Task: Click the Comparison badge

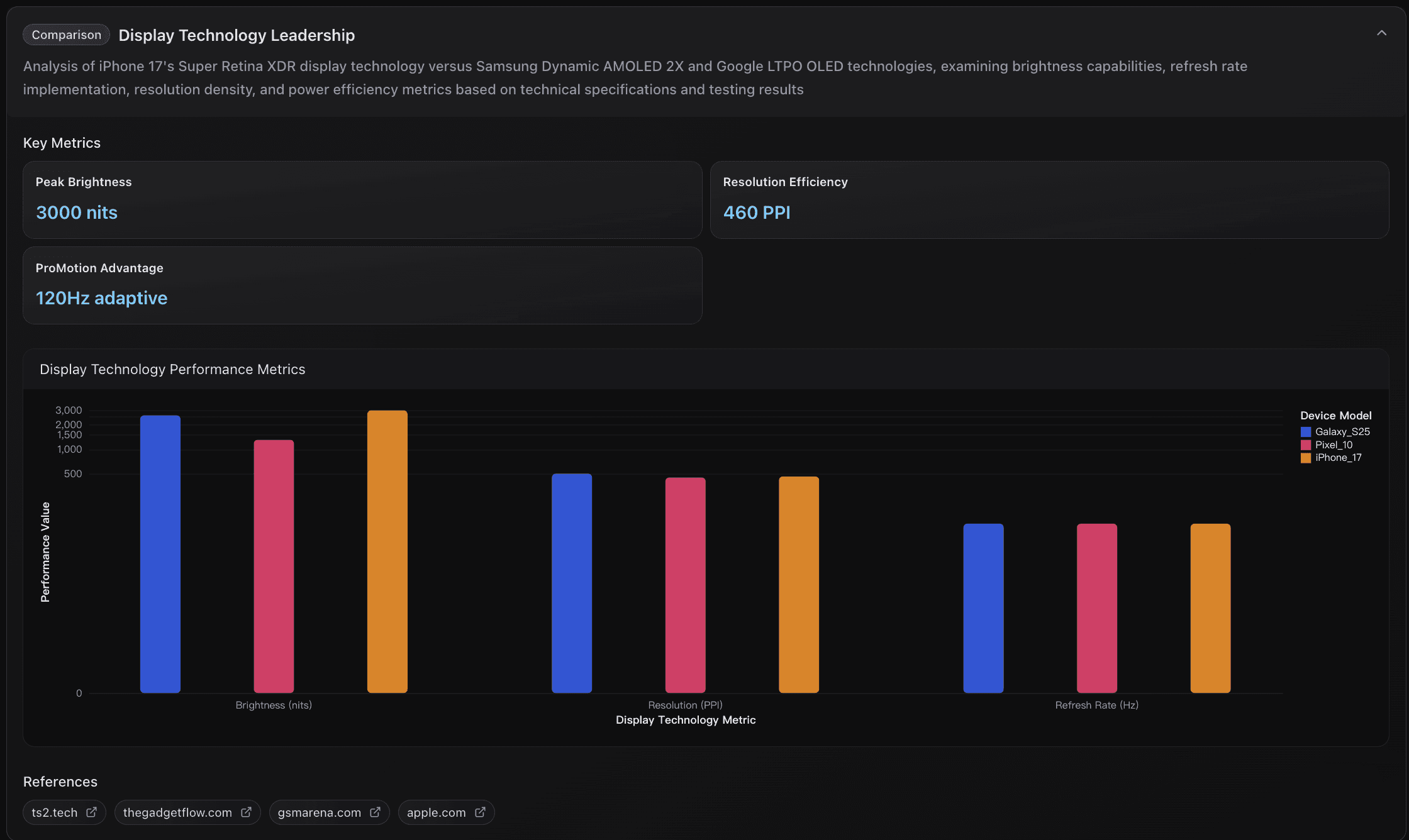Action: 66,35
